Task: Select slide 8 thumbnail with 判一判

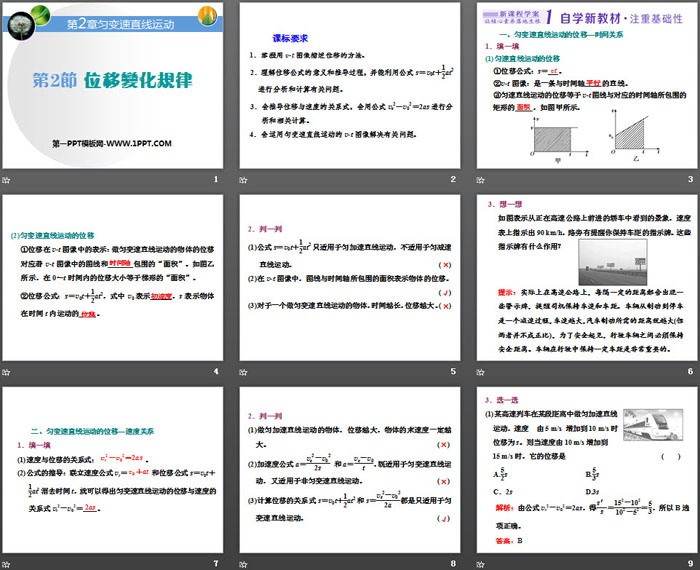Action: coord(349,470)
